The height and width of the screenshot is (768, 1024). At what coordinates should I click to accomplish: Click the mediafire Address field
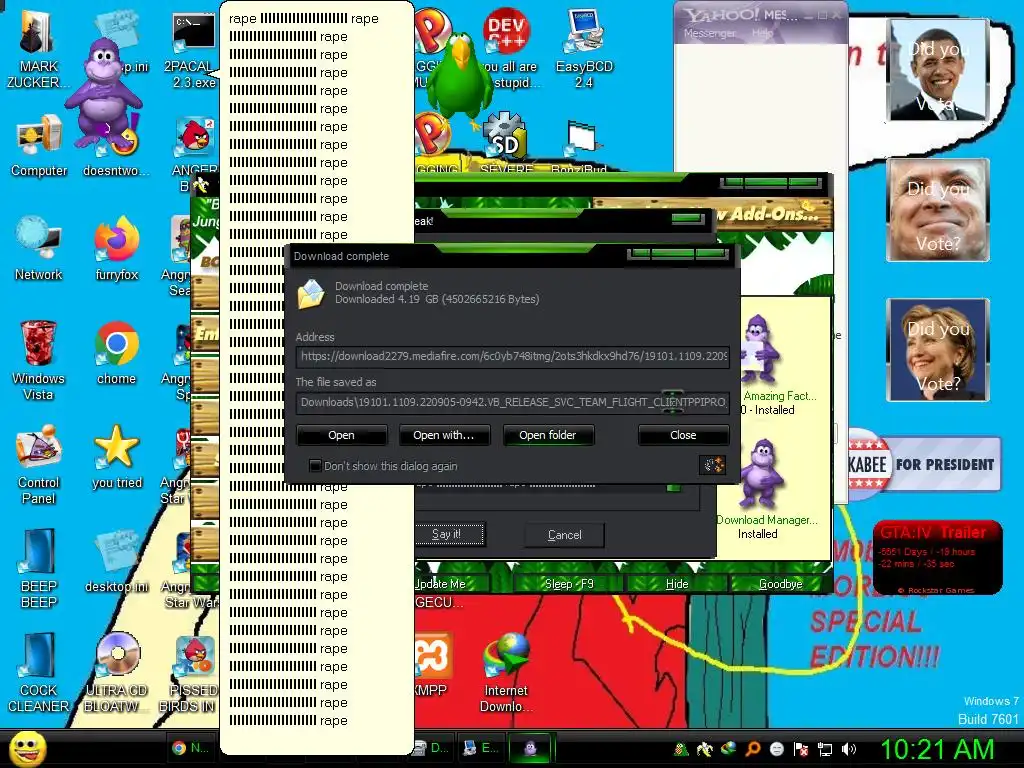click(x=513, y=357)
